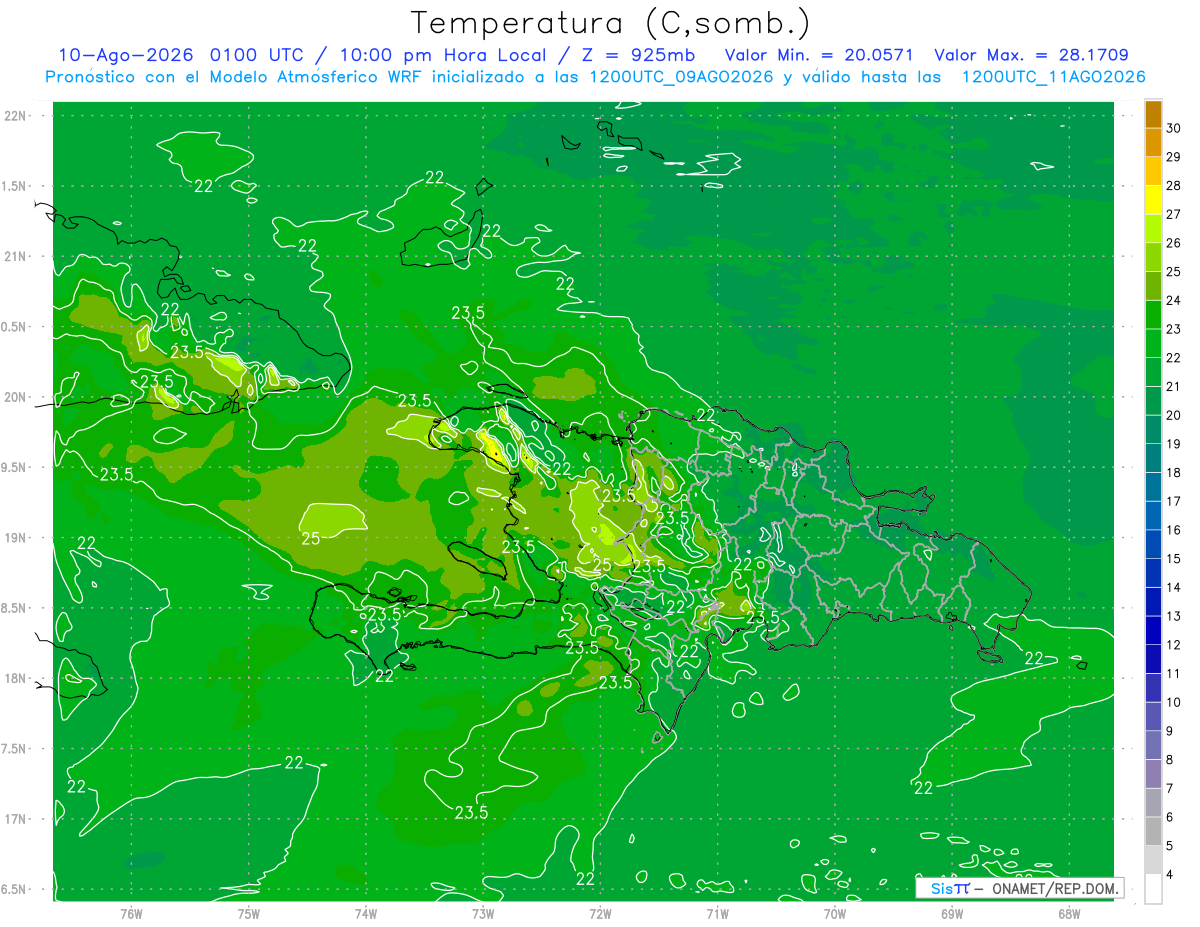Viewport: 1200px width, 927px height.
Task: Pick the yellow legend band between 27 and 28
Action: click(1153, 200)
